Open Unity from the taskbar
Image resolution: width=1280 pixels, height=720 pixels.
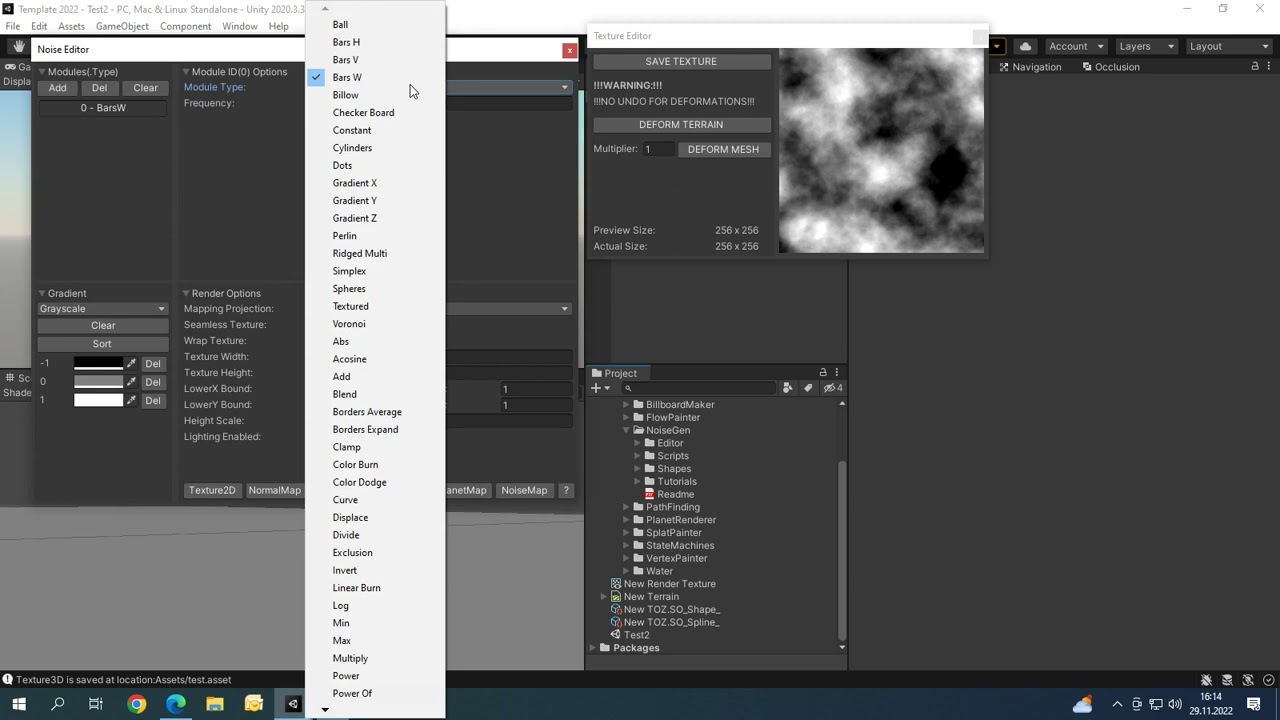point(293,704)
